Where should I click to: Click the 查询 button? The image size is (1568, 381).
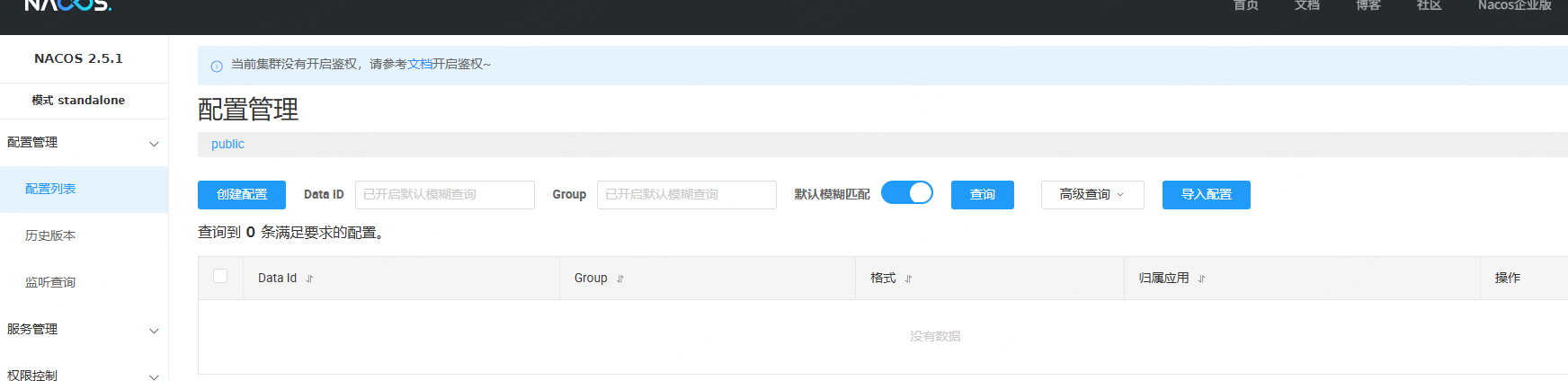983,195
